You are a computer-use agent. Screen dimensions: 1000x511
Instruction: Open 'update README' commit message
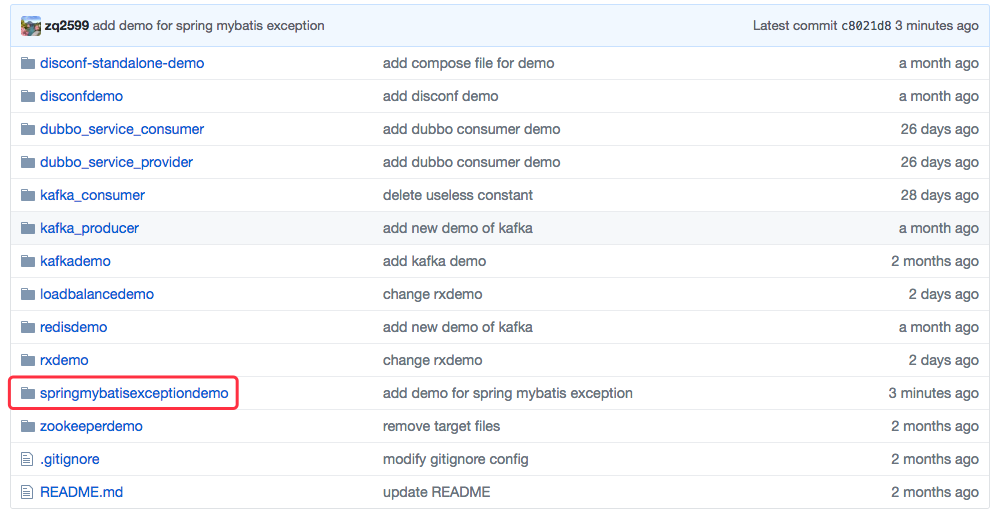point(436,492)
